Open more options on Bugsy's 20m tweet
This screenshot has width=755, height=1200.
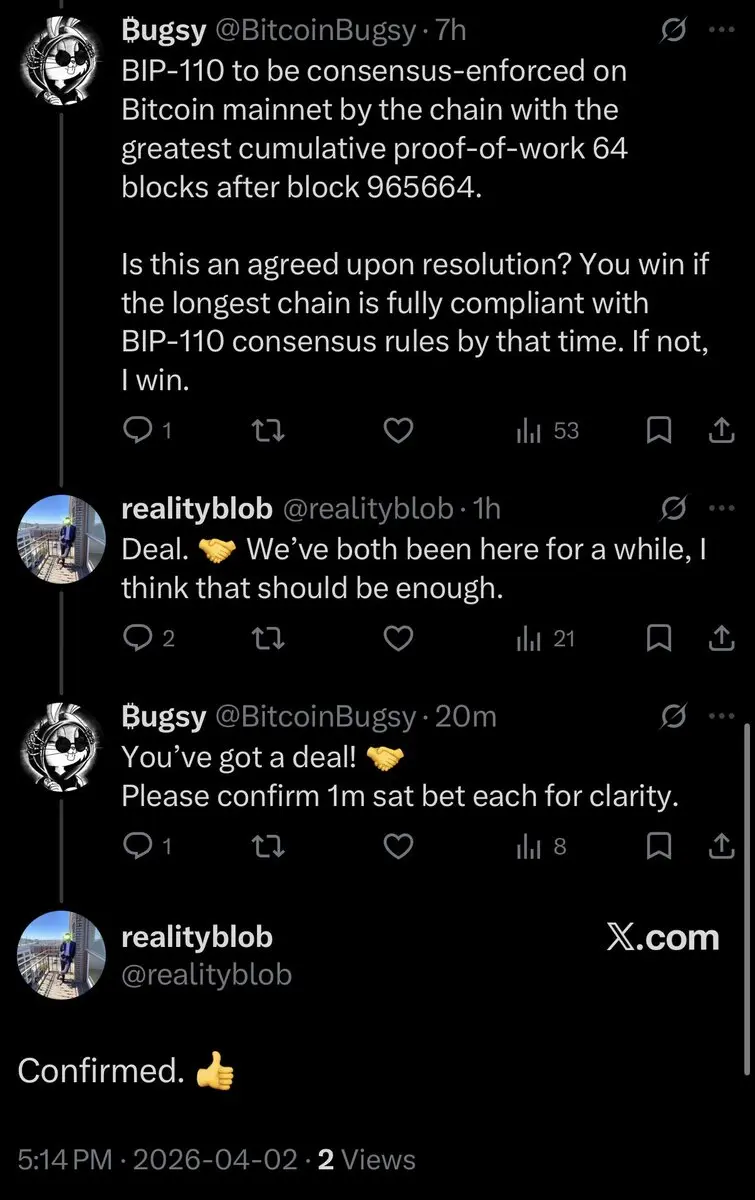point(721,717)
